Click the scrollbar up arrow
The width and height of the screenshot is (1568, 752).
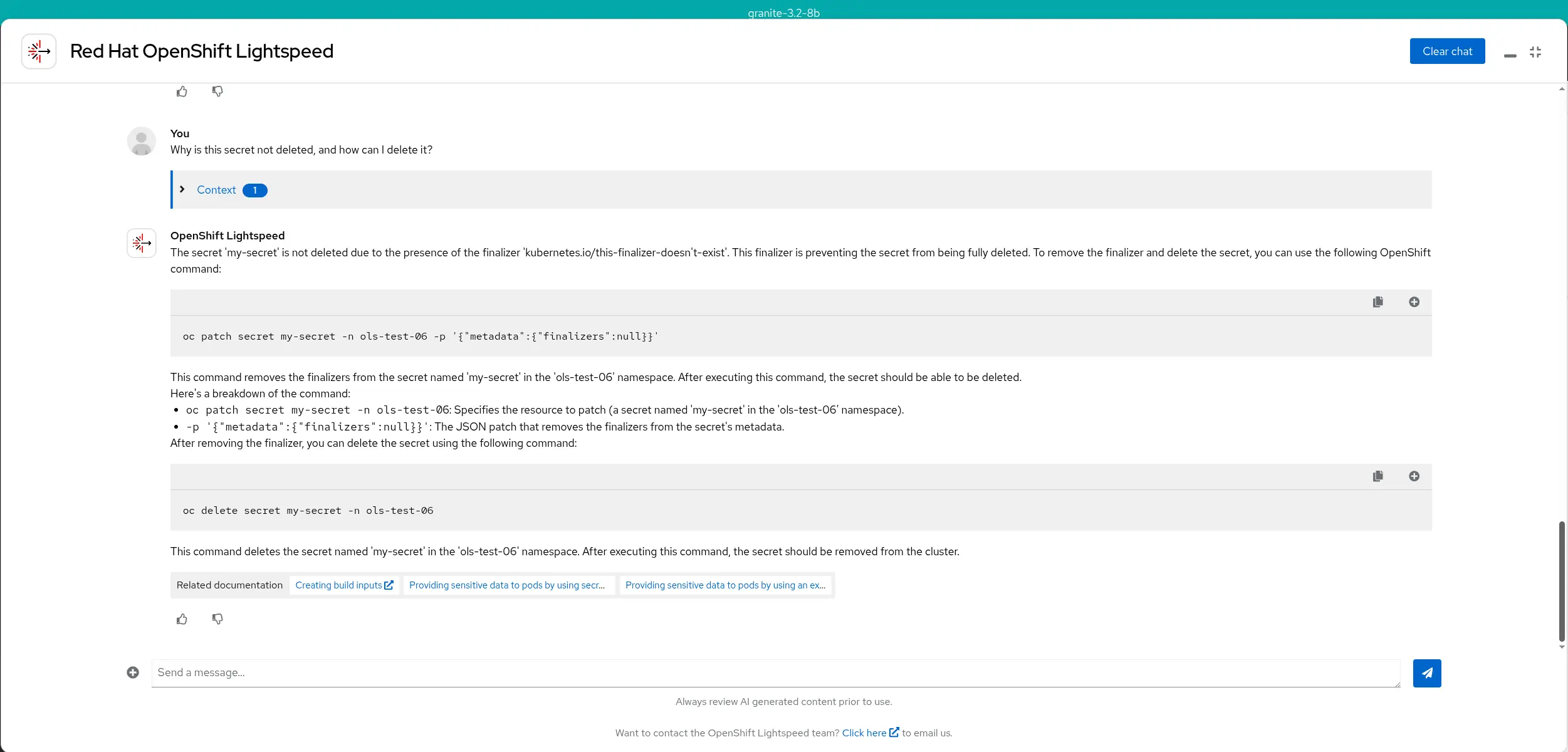click(x=1562, y=89)
